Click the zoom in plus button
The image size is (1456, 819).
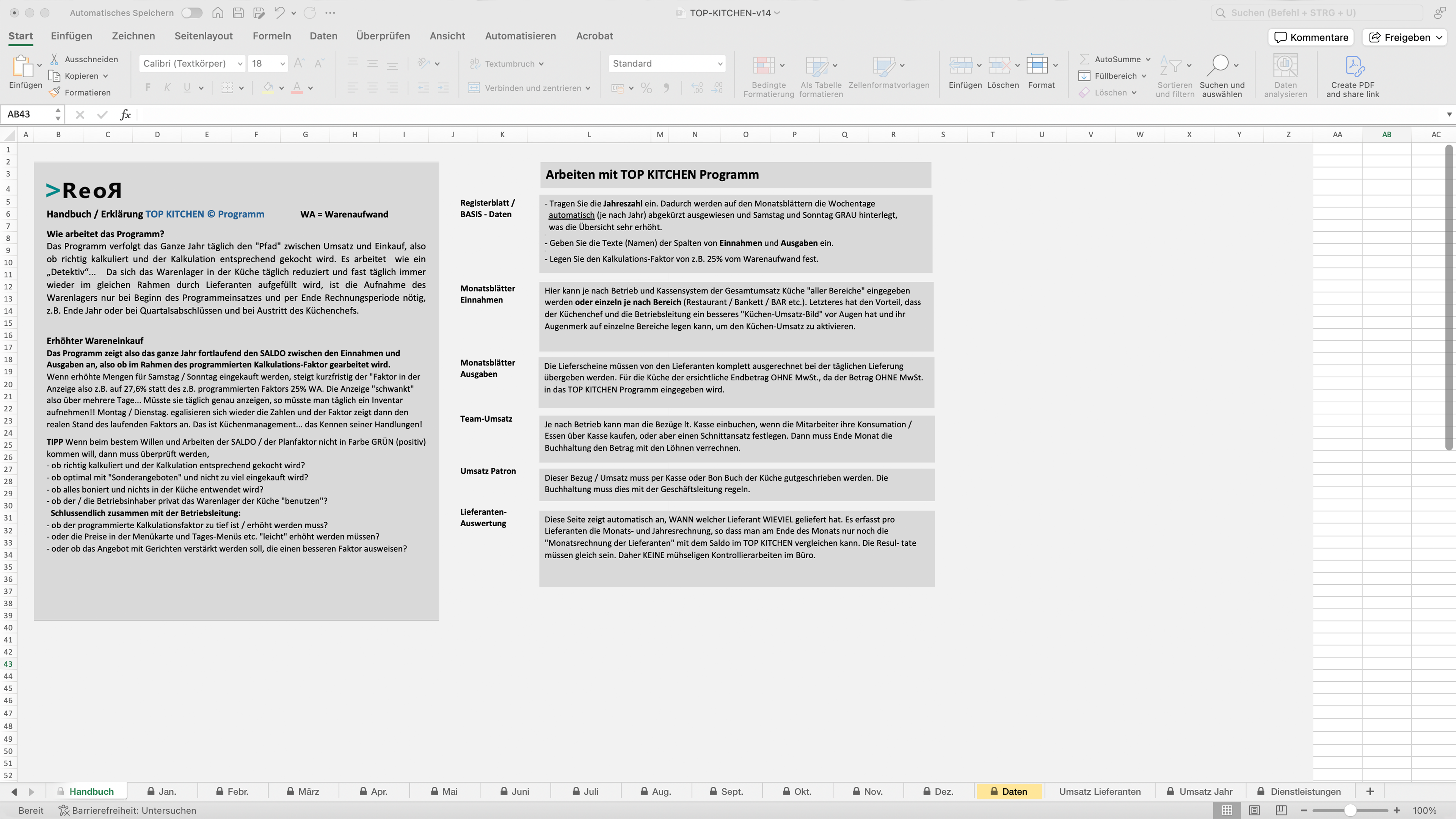[1396, 811]
